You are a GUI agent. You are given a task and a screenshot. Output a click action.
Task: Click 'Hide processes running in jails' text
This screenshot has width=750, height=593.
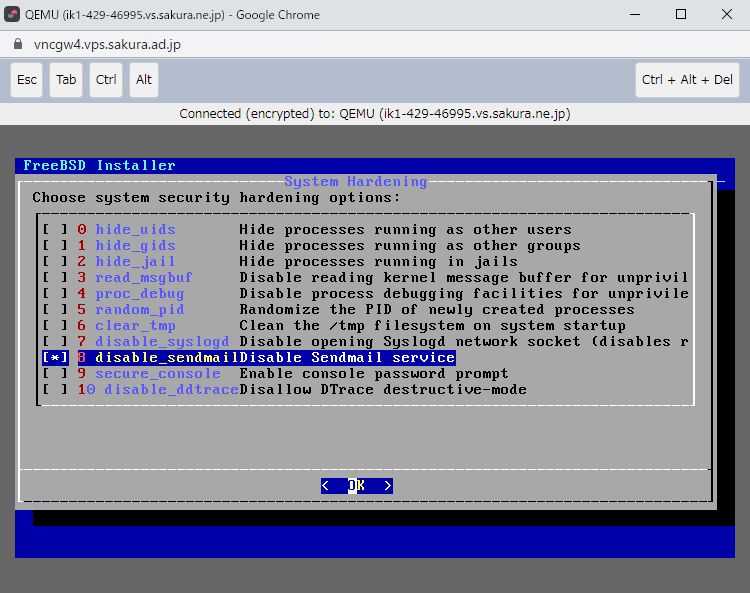[378, 262]
